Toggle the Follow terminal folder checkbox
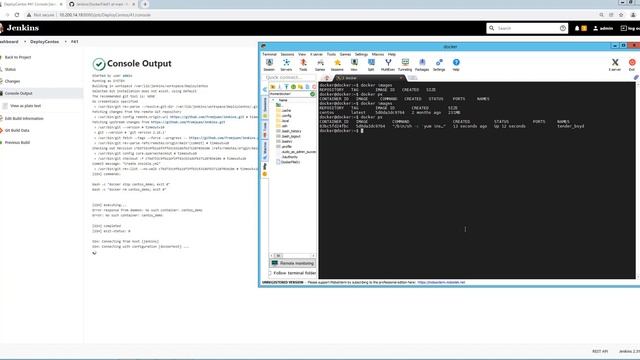 [x=270, y=273]
